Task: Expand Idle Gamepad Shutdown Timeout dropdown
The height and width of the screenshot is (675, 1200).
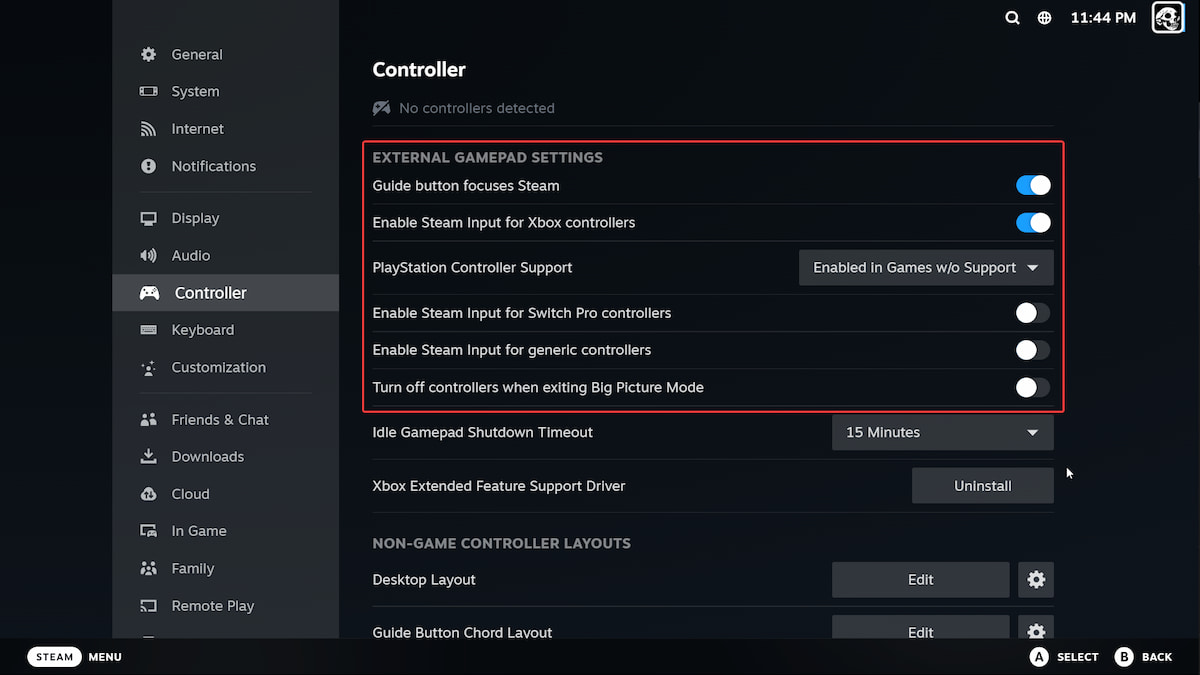Action: [x=942, y=433]
